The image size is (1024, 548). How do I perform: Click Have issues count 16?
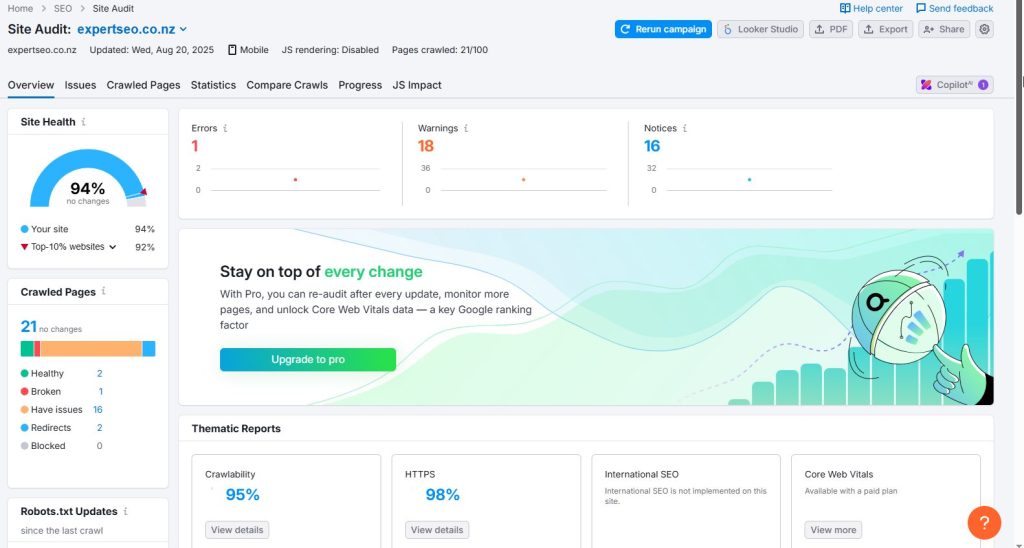[98, 410]
